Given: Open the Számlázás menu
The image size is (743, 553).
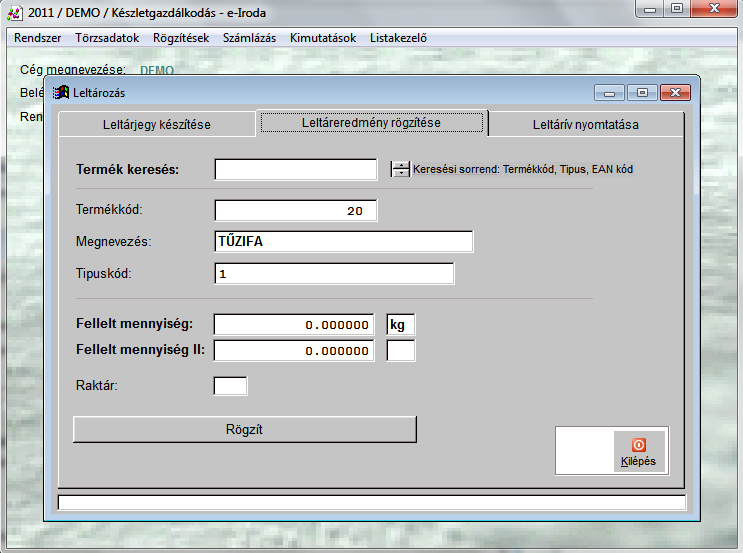Looking at the screenshot, I should (x=249, y=38).
